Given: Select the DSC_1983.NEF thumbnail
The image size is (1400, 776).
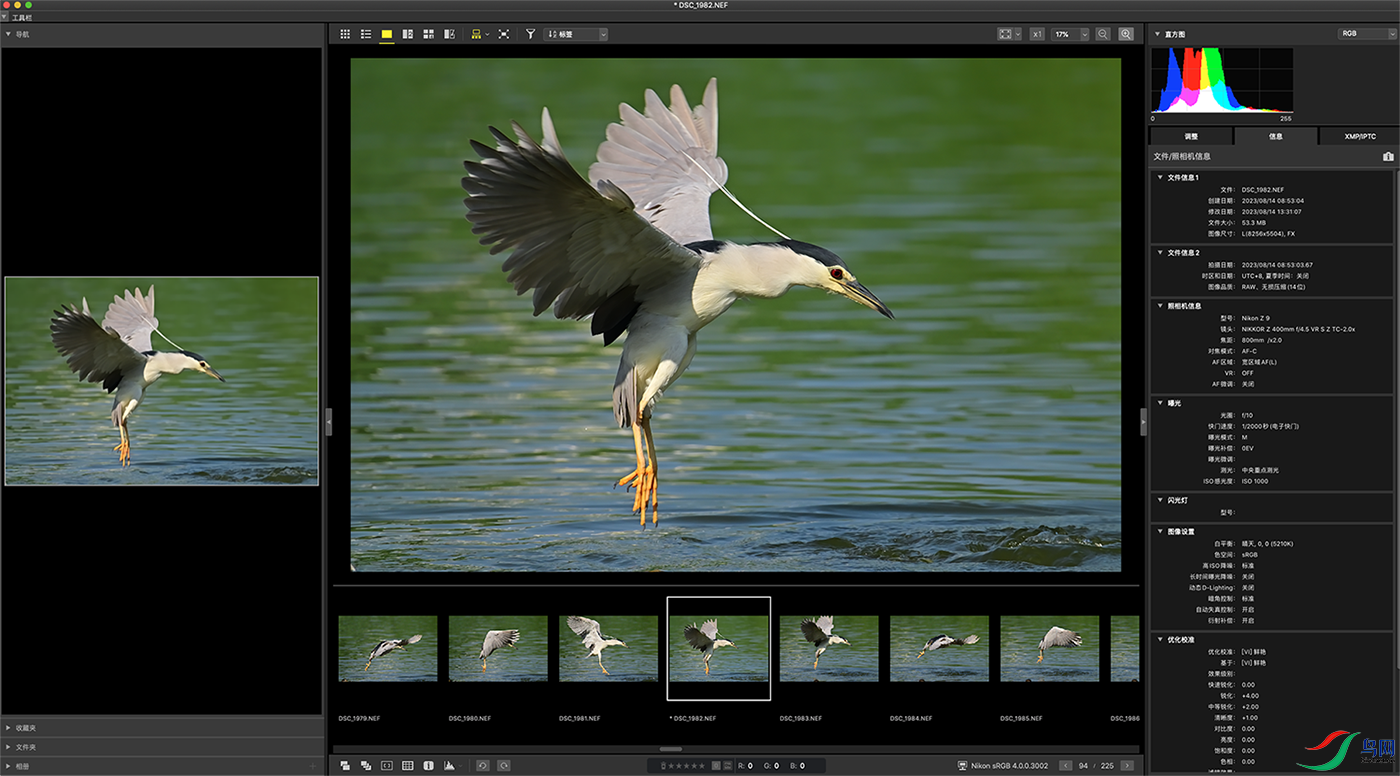Looking at the screenshot, I should 829,648.
